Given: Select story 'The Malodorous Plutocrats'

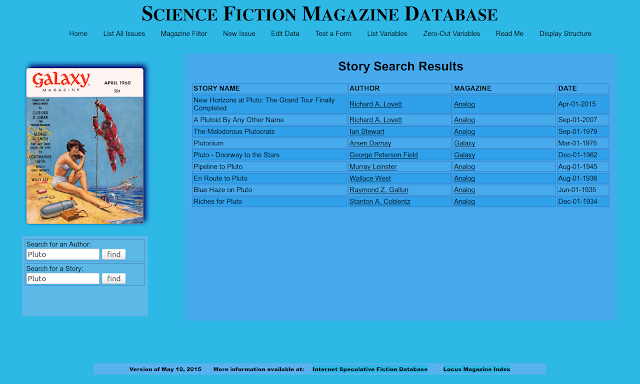Looking at the screenshot, I should (270, 131).
